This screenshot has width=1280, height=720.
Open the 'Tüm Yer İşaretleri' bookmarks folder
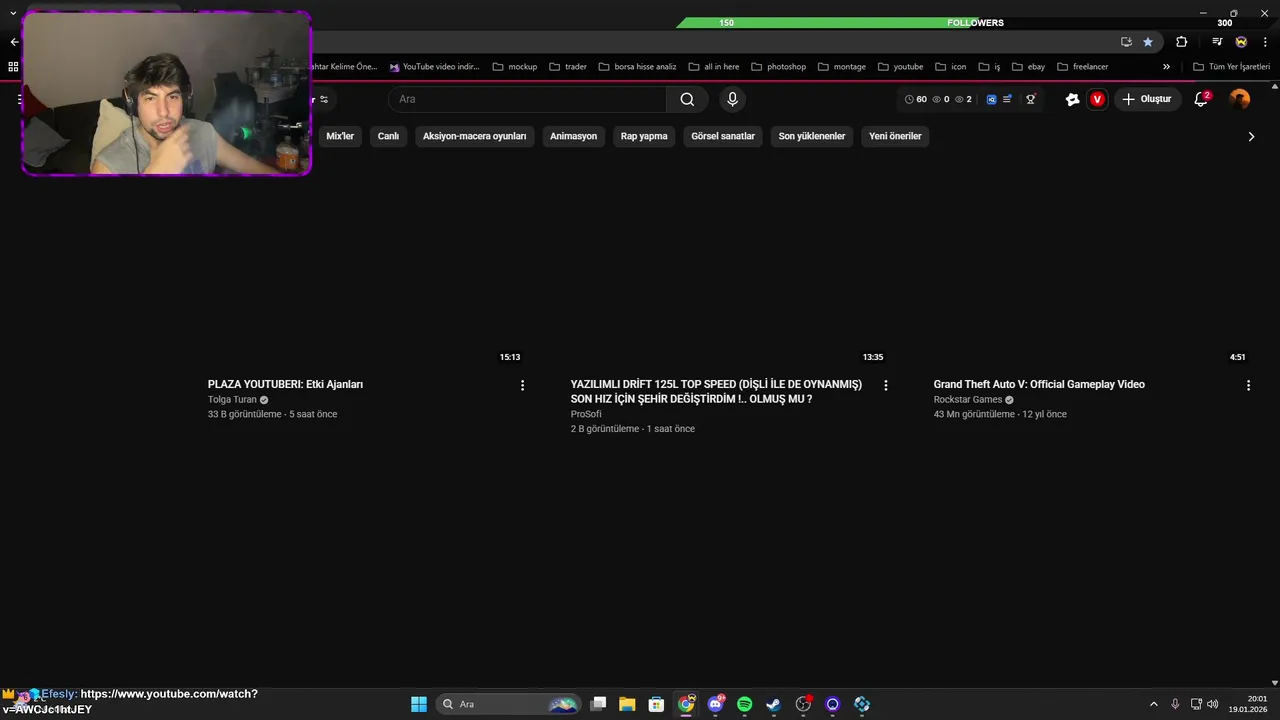[x=1231, y=67]
